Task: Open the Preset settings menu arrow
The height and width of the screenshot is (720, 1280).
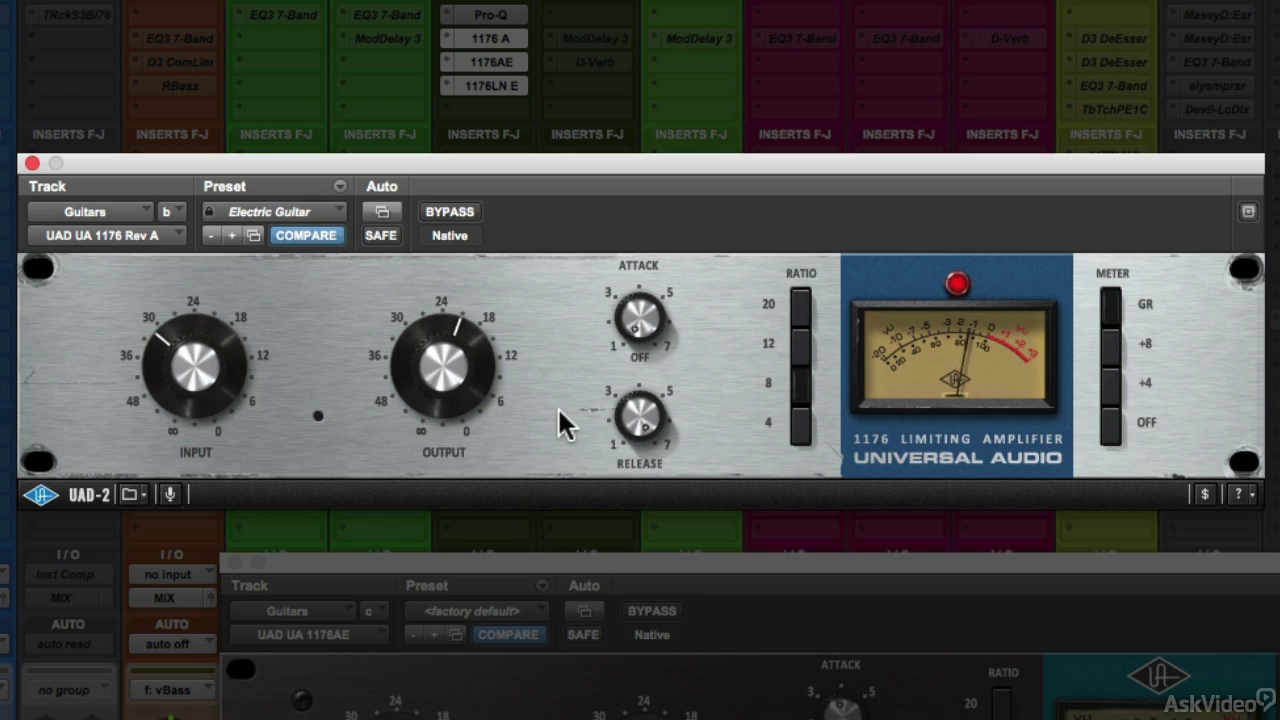Action: (x=340, y=186)
